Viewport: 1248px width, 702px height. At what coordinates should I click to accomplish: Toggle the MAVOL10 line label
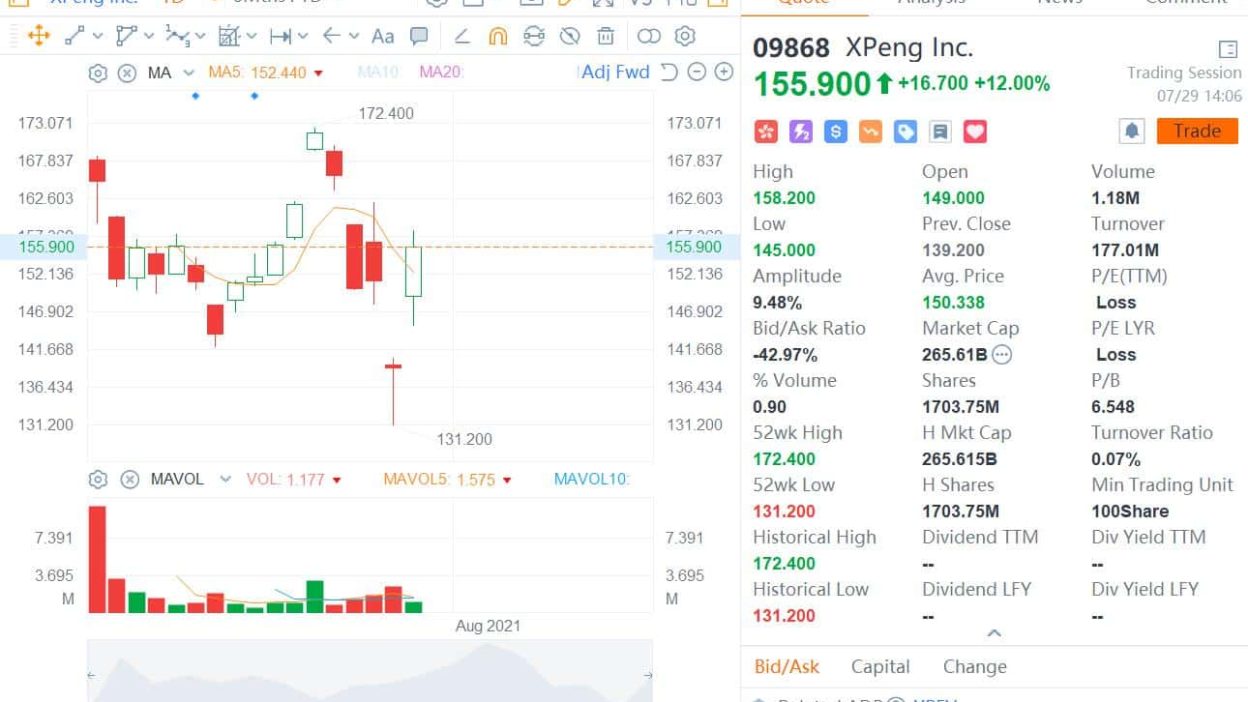(591, 479)
